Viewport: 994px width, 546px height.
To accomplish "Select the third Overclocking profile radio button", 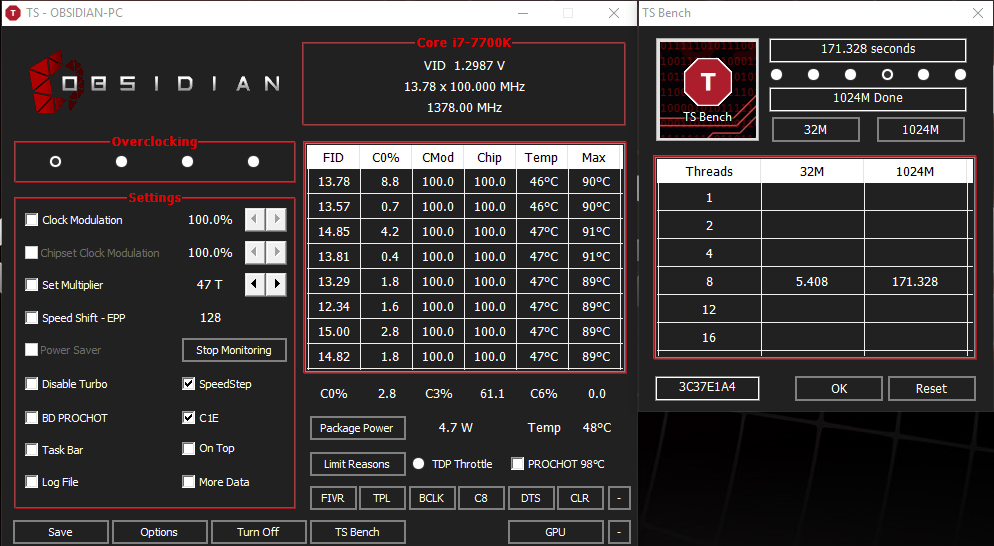I will pyautogui.click(x=188, y=162).
